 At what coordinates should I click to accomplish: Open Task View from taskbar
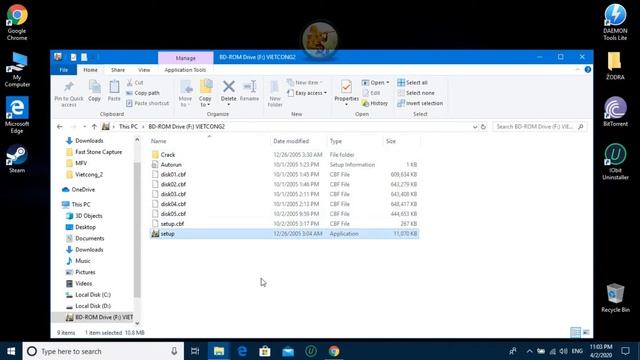coord(195,351)
